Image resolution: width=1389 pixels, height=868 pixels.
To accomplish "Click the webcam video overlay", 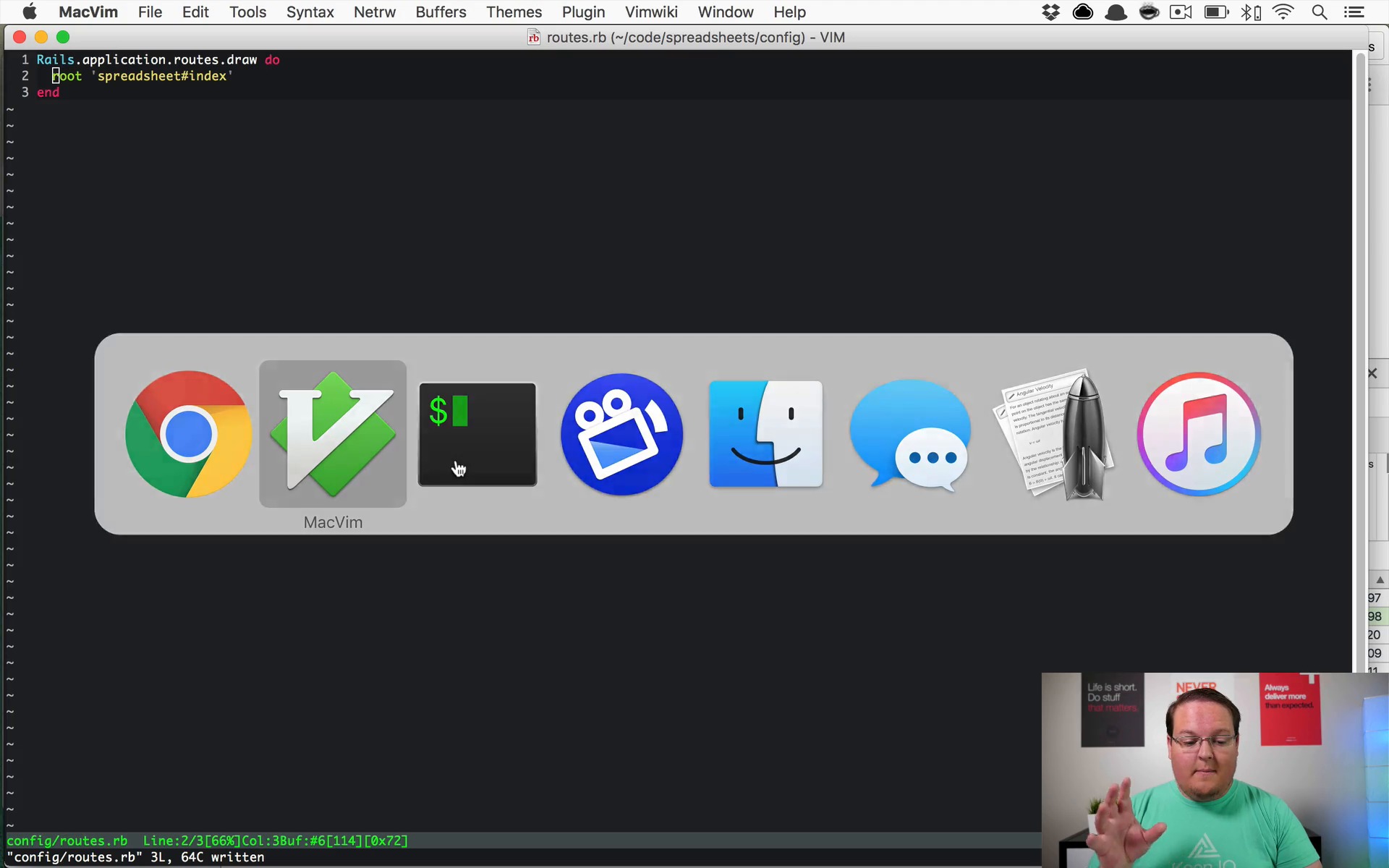I will [x=1215, y=770].
